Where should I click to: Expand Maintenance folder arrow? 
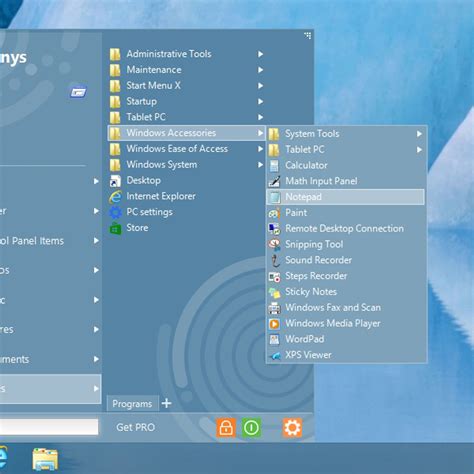(260, 70)
